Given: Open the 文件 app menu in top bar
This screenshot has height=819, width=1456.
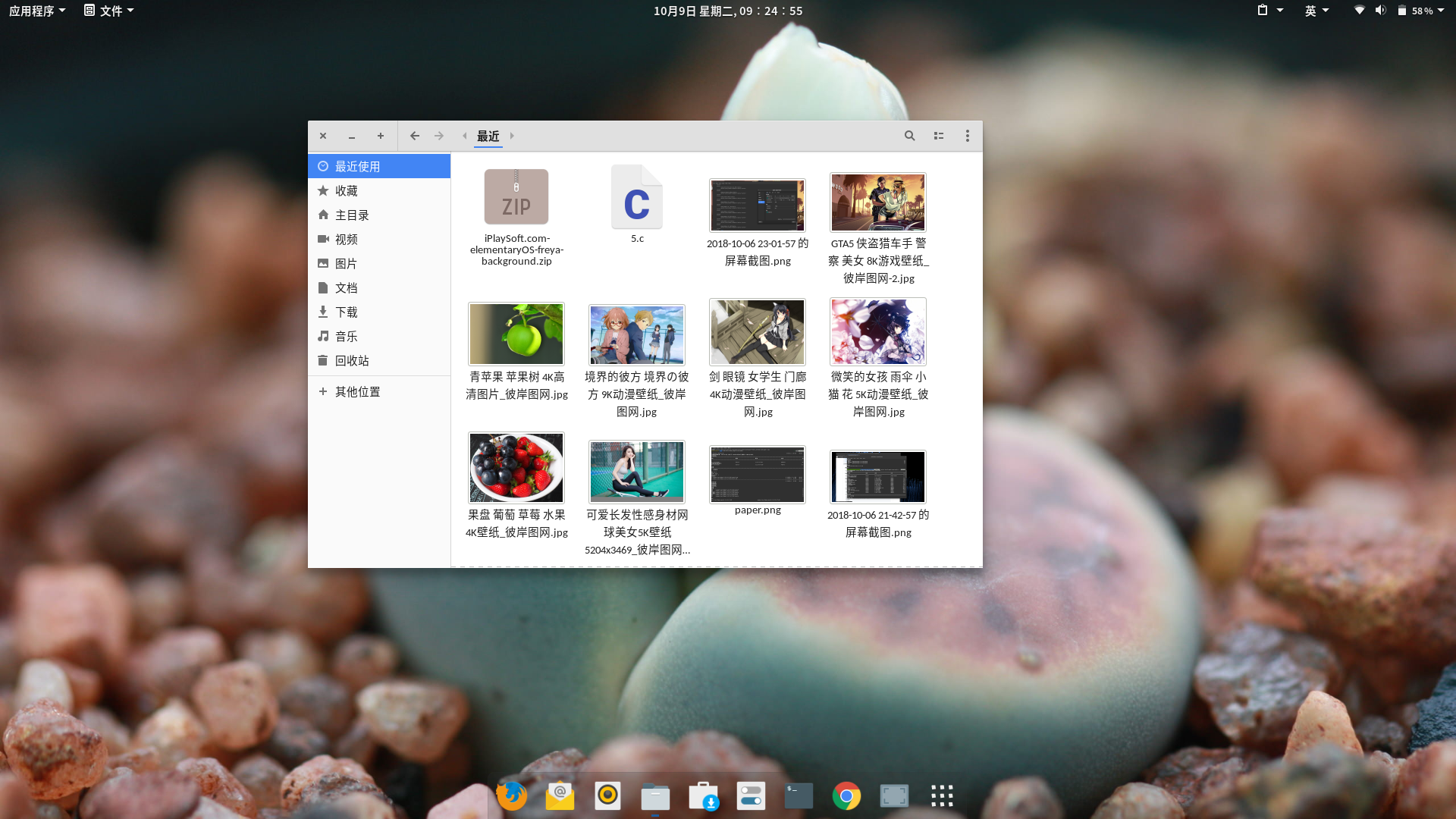Looking at the screenshot, I should 109,11.
